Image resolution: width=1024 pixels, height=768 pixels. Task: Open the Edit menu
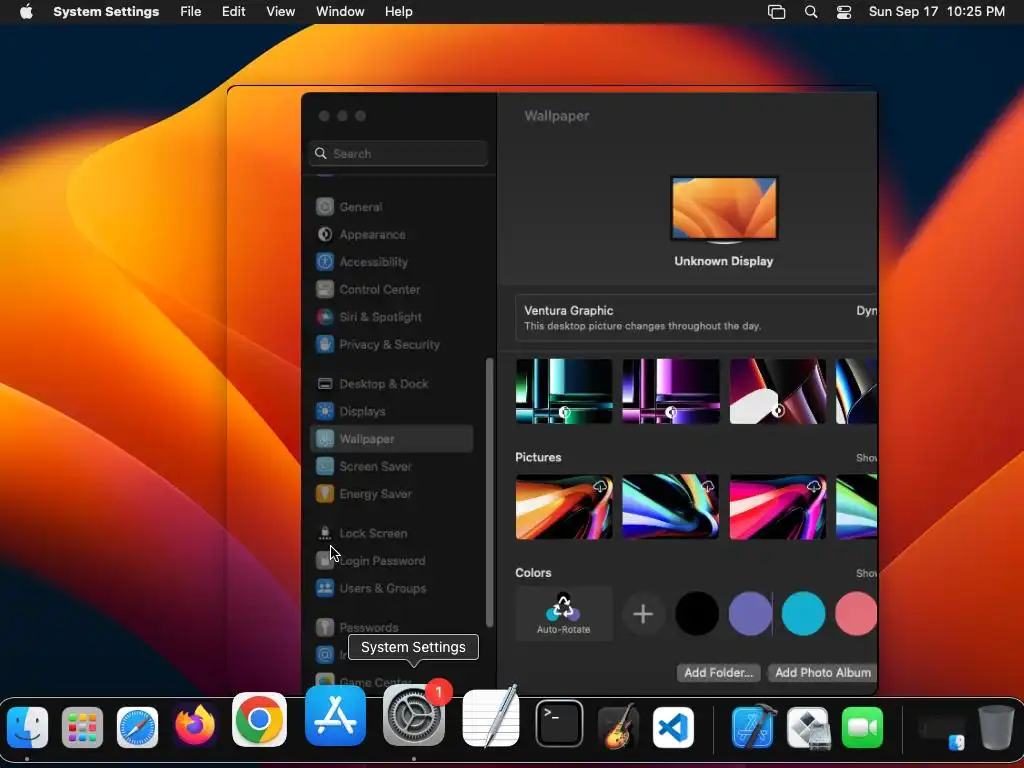tap(233, 12)
